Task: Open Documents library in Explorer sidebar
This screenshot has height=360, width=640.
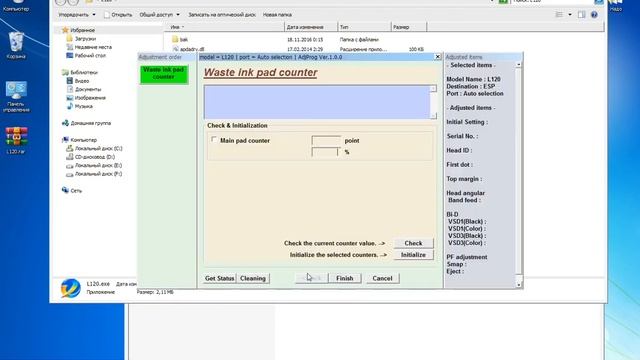Action: (87, 89)
